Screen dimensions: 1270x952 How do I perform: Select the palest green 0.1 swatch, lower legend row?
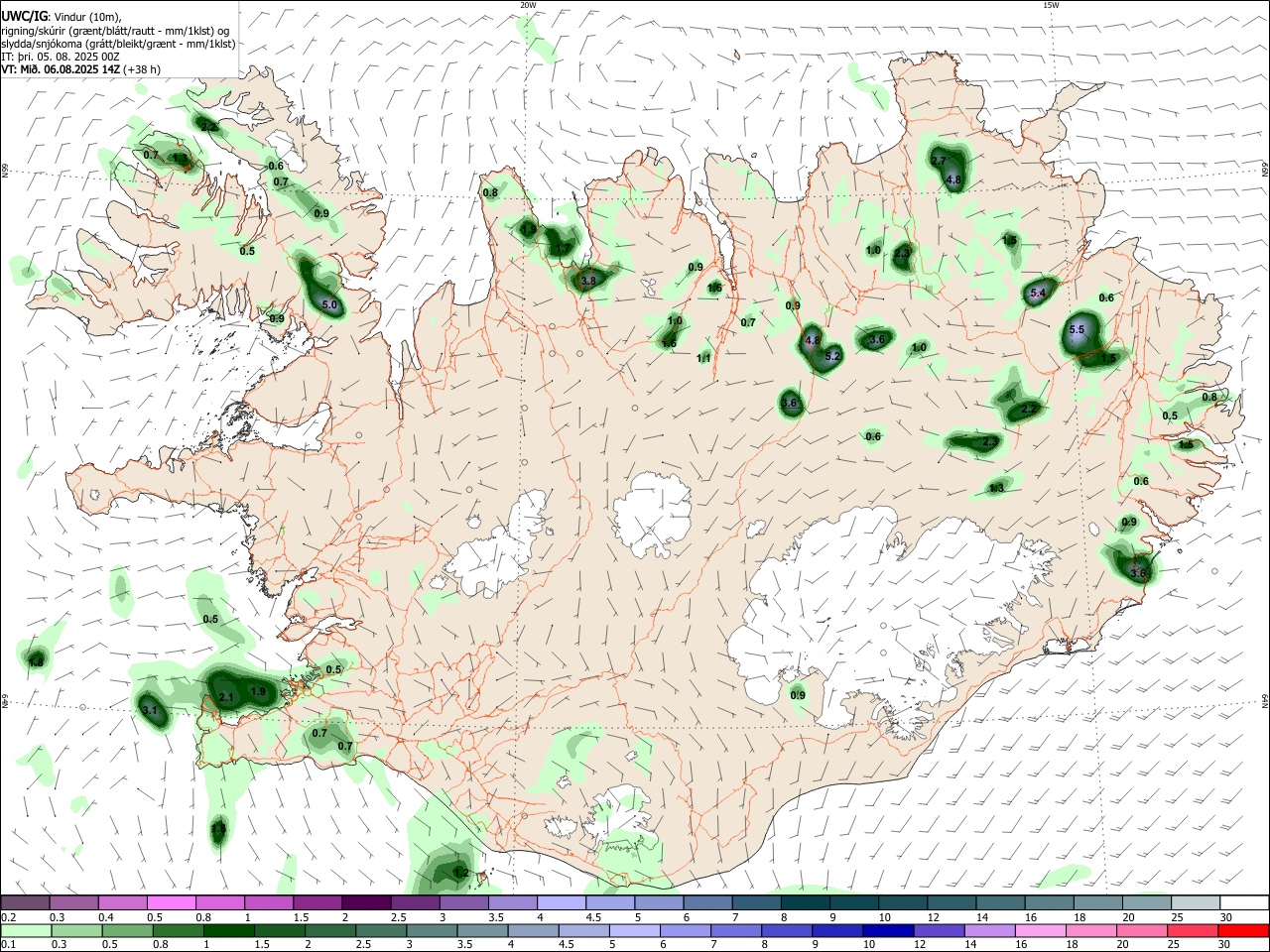coord(25,930)
